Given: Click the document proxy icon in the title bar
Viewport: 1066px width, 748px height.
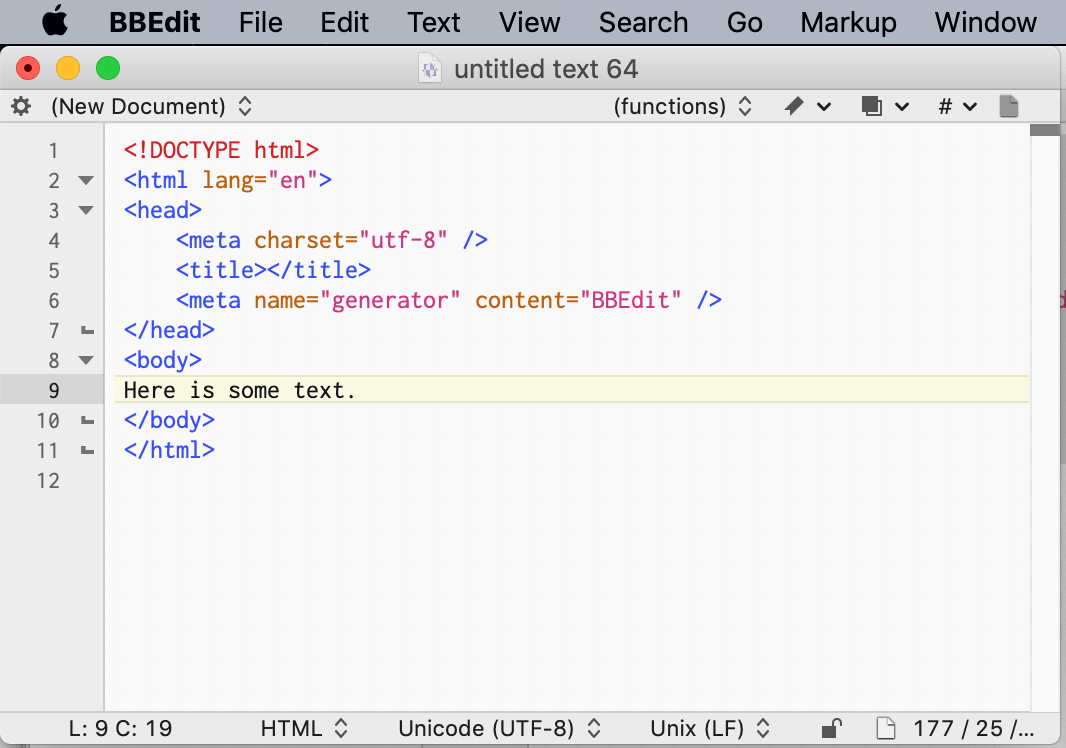Looking at the screenshot, I should click(x=430, y=69).
